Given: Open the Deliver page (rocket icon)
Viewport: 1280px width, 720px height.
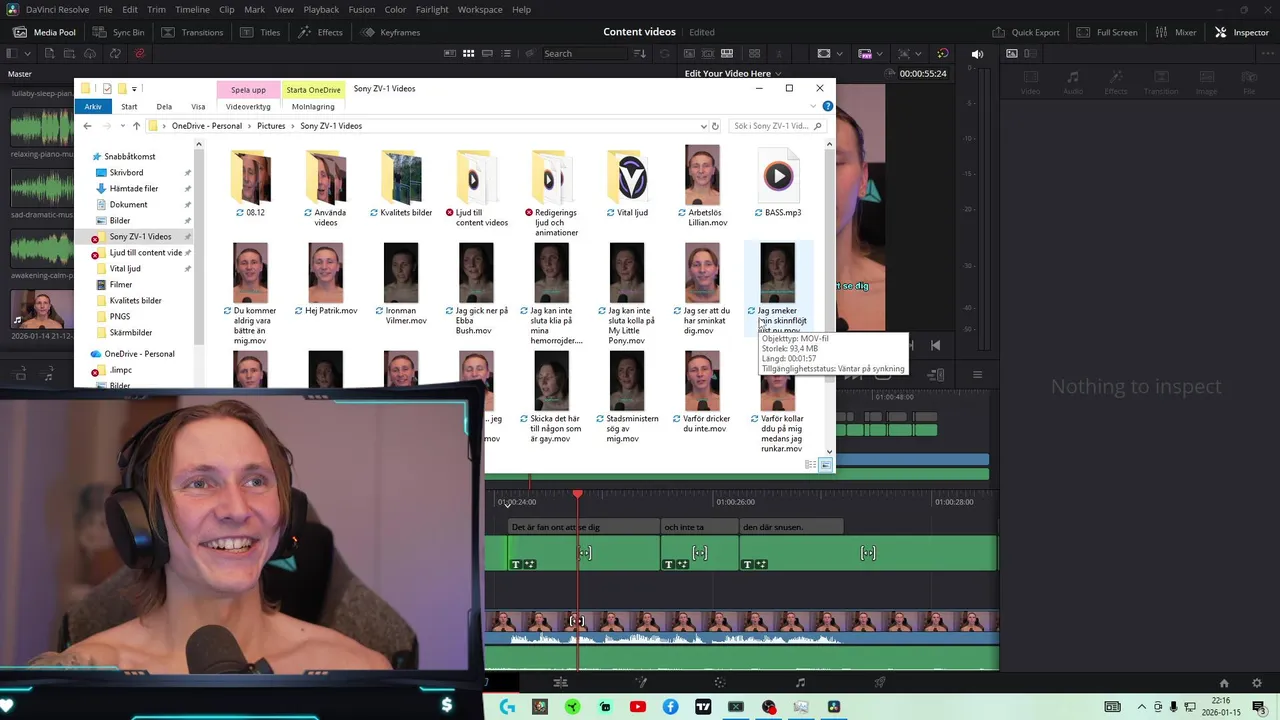Looking at the screenshot, I should [x=880, y=683].
